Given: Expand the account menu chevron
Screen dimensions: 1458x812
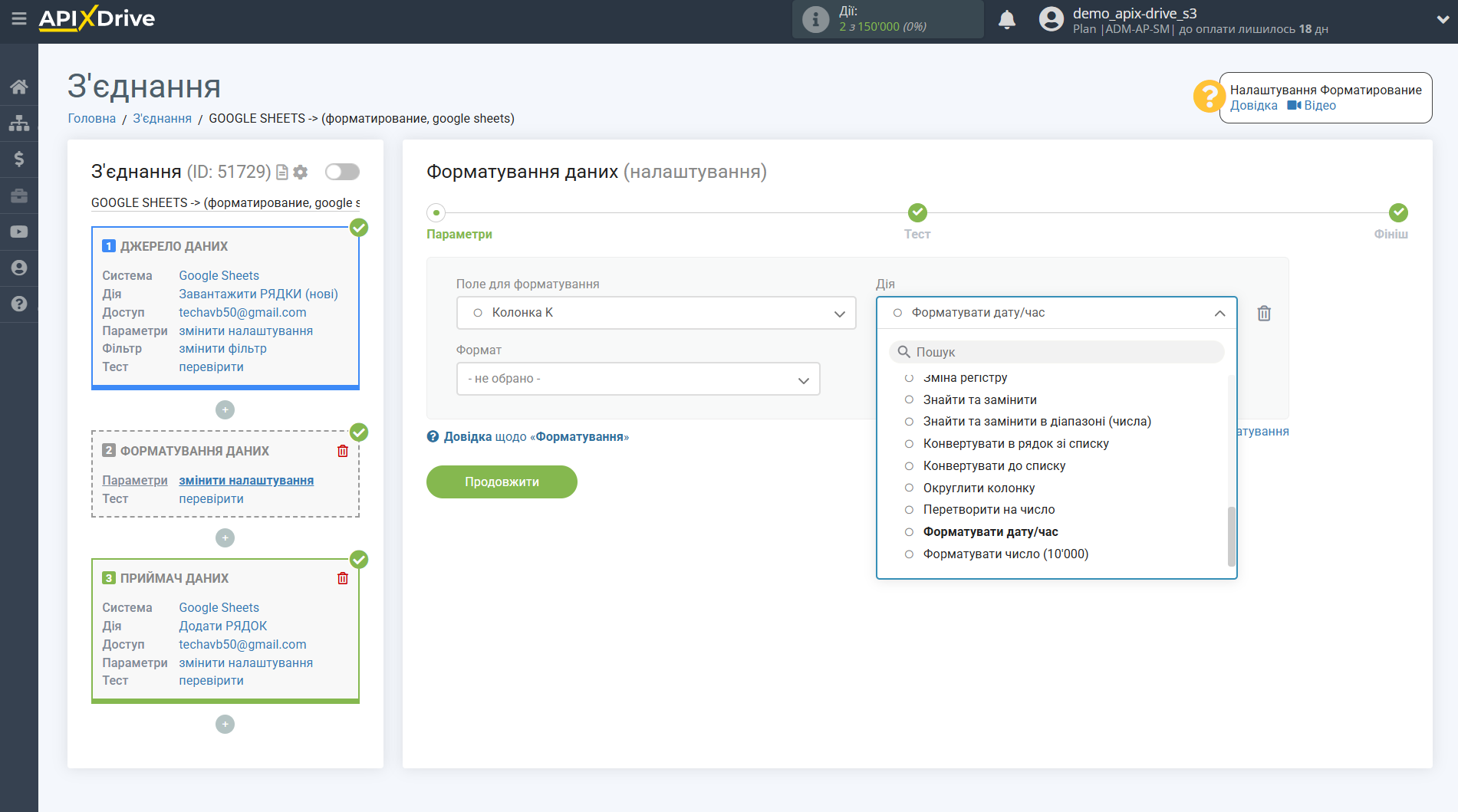Looking at the screenshot, I should tap(1442, 20).
